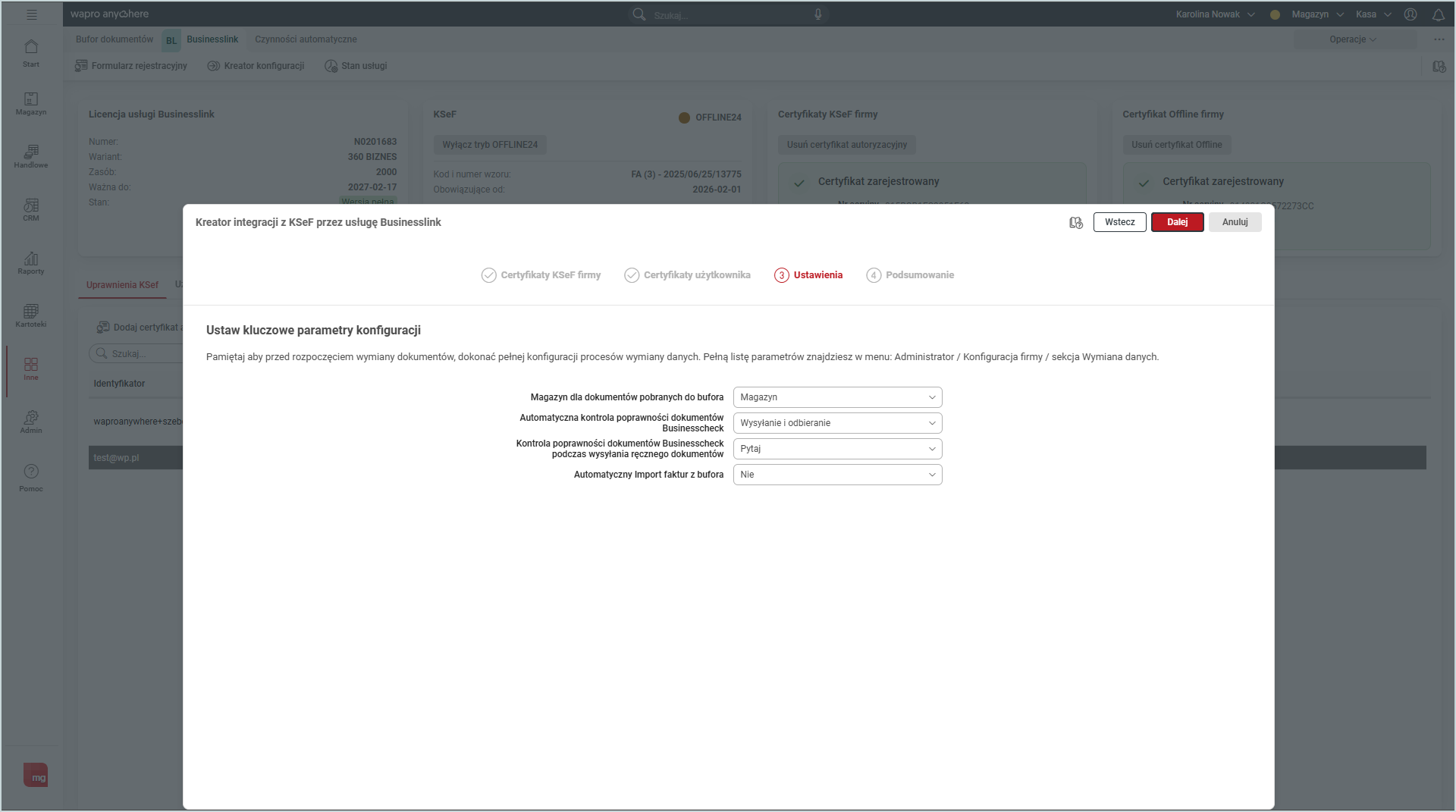Open the CRM sidebar module
This screenshot has width=1456, height=812.
31,210
